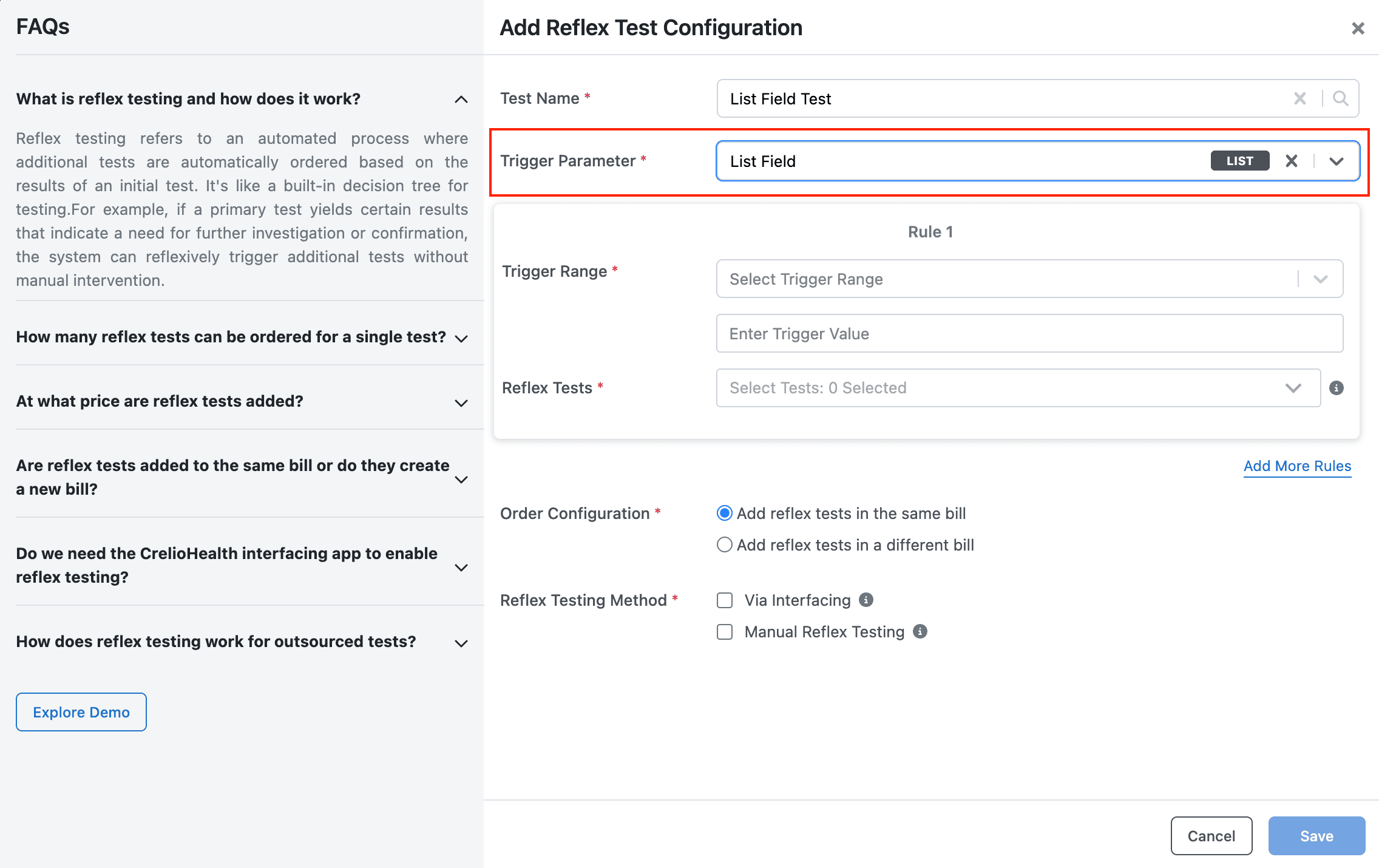Expand the reflex test pricing FAQ
The width and height of the screenshot is (1379, 868).
point(242,401)
